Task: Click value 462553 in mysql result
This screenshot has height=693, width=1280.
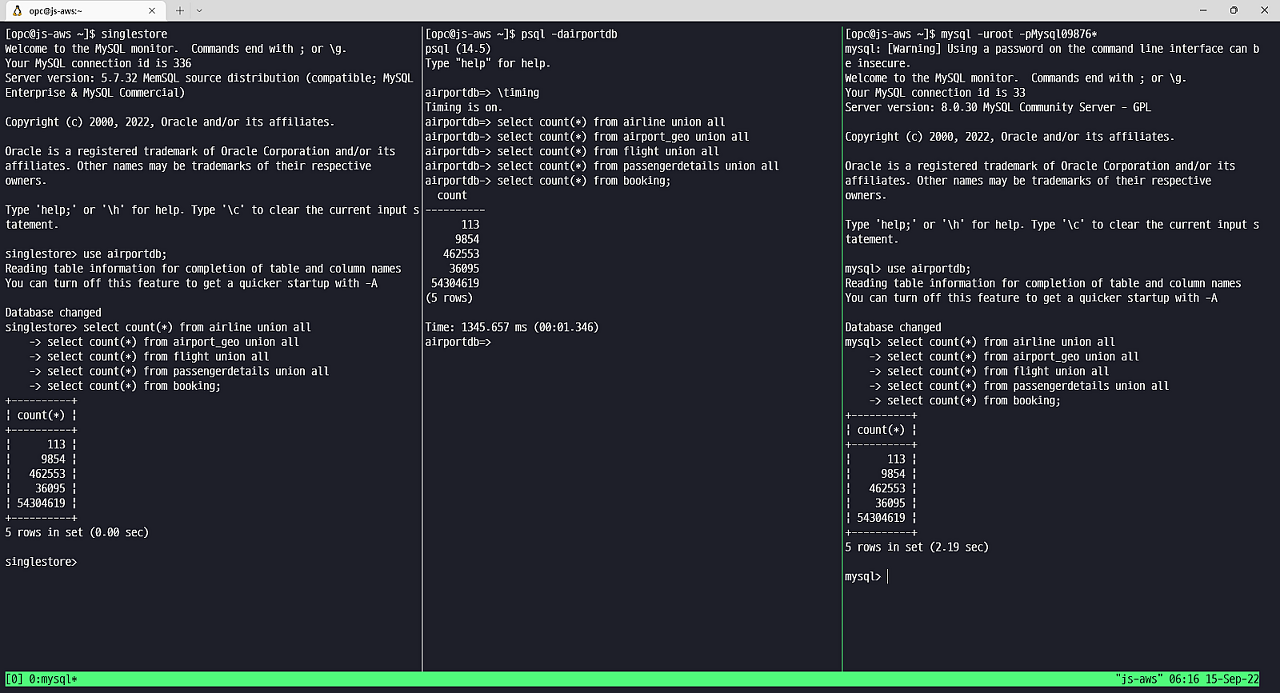Action: pos(887,489)
